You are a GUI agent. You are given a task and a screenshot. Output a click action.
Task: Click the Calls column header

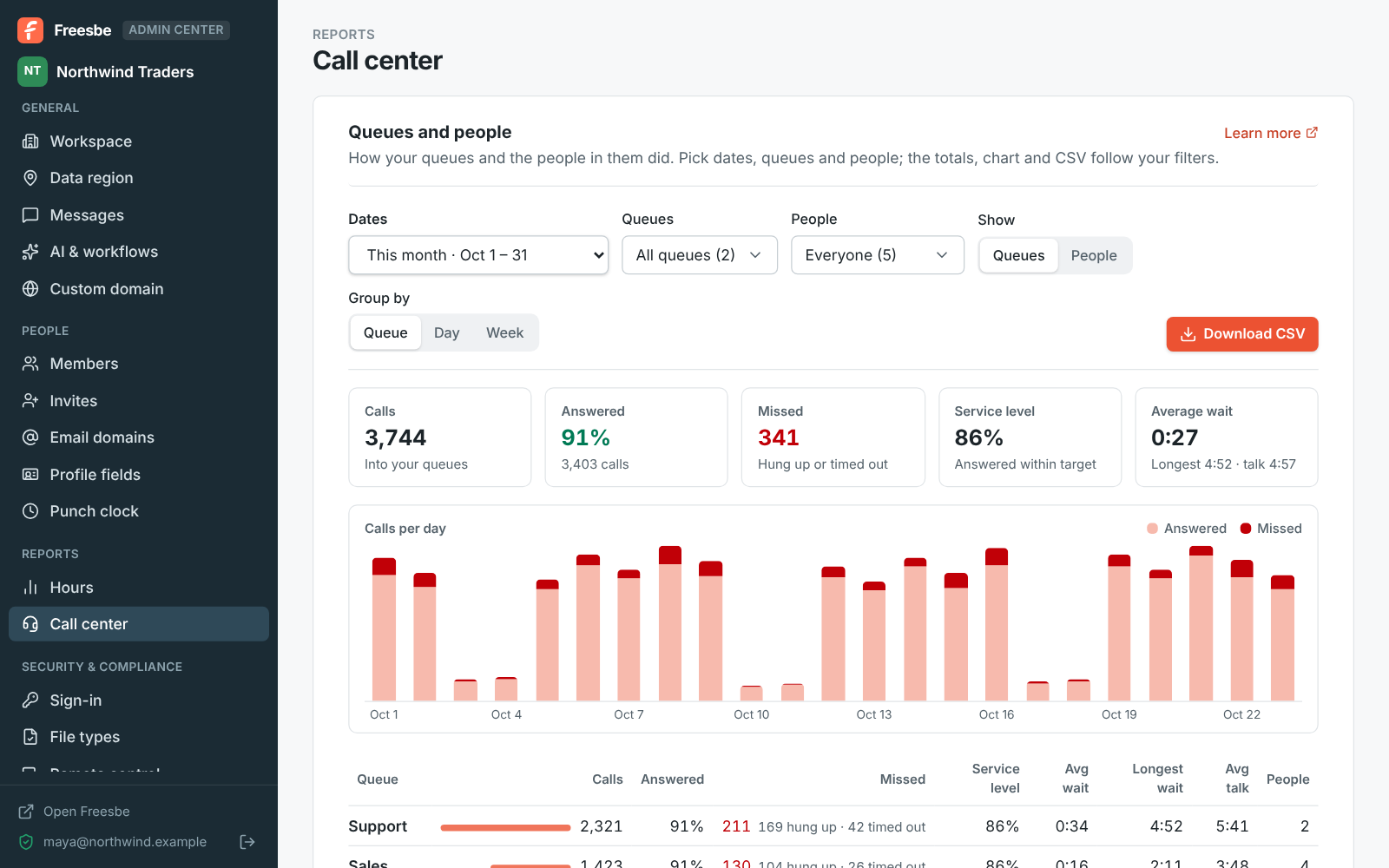coord(608,779)
